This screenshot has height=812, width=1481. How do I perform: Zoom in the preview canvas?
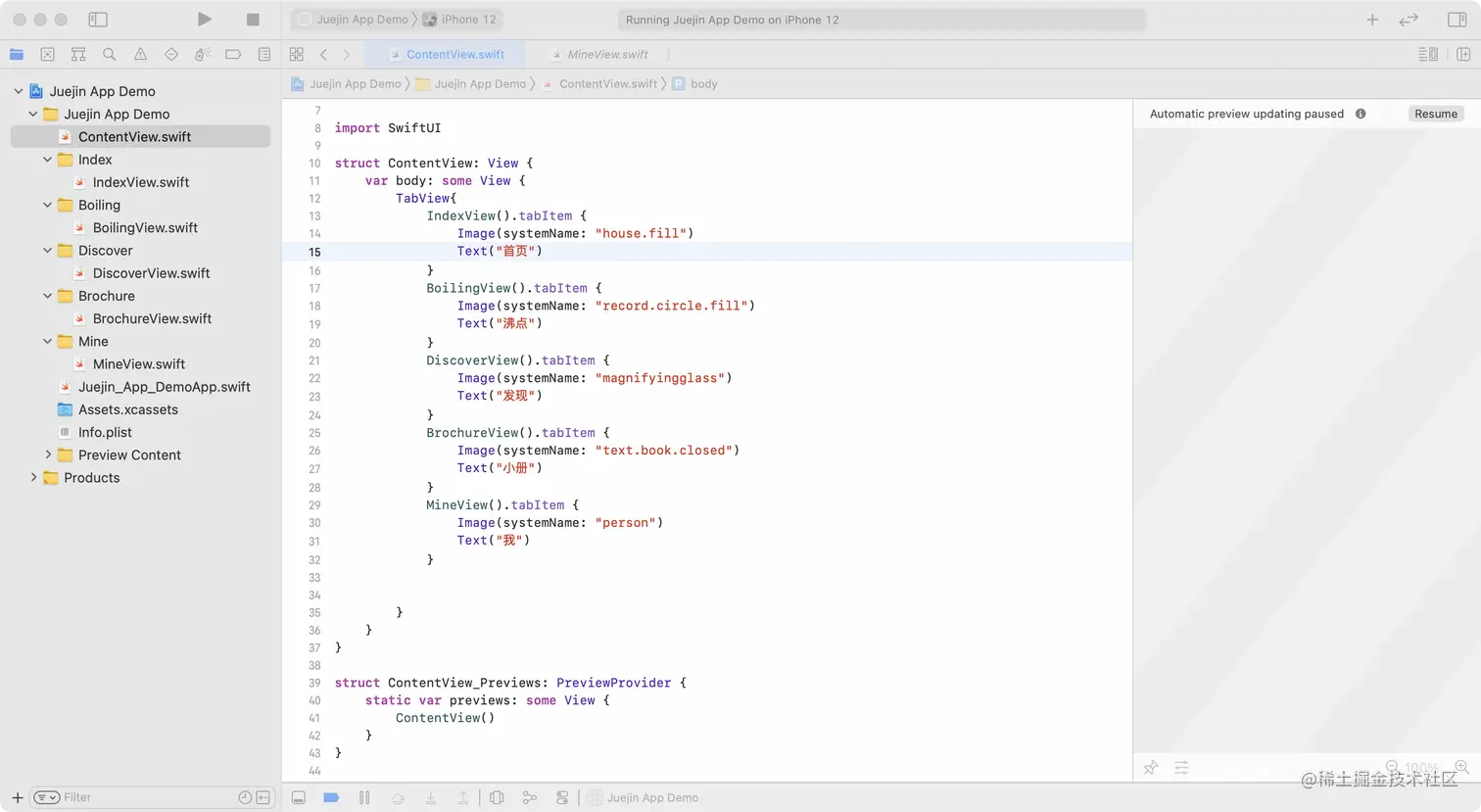[1460, 766]
